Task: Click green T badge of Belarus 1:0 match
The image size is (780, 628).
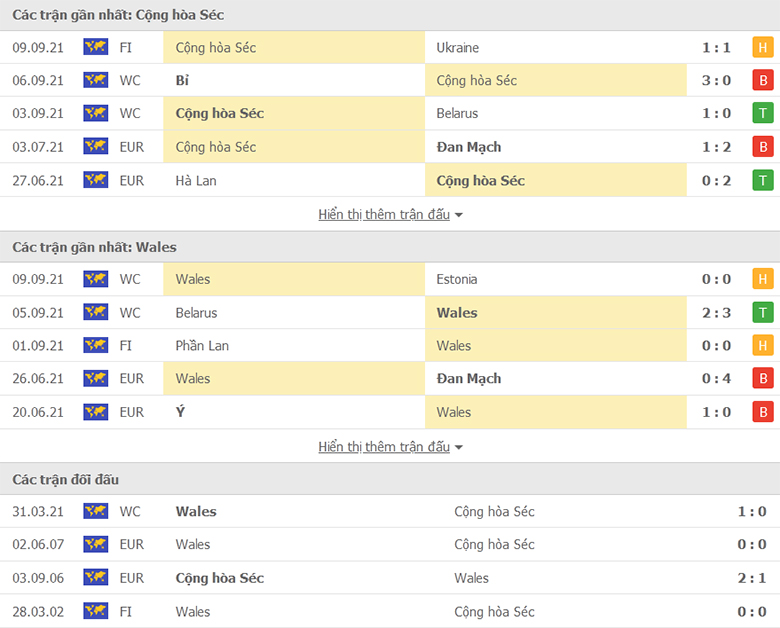Action: [x=763, y=113]
